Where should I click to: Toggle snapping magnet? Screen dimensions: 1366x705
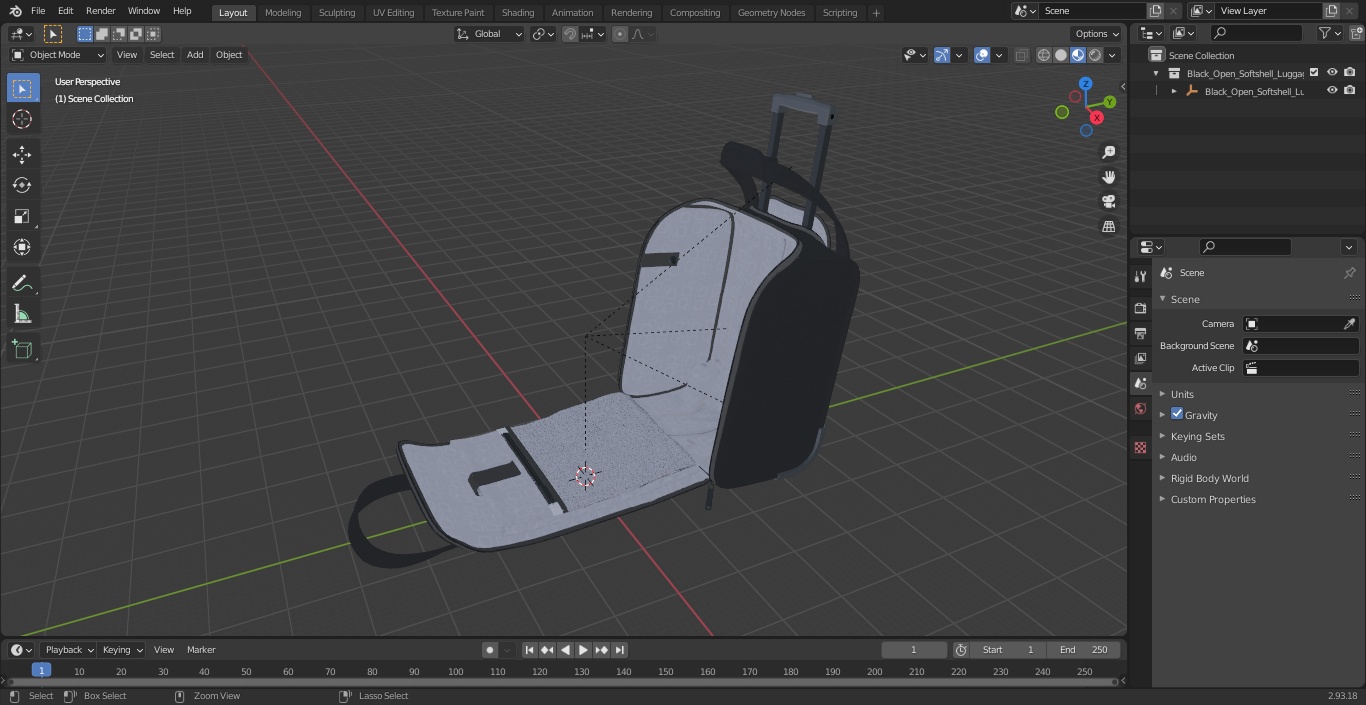[x=570, y=34]
